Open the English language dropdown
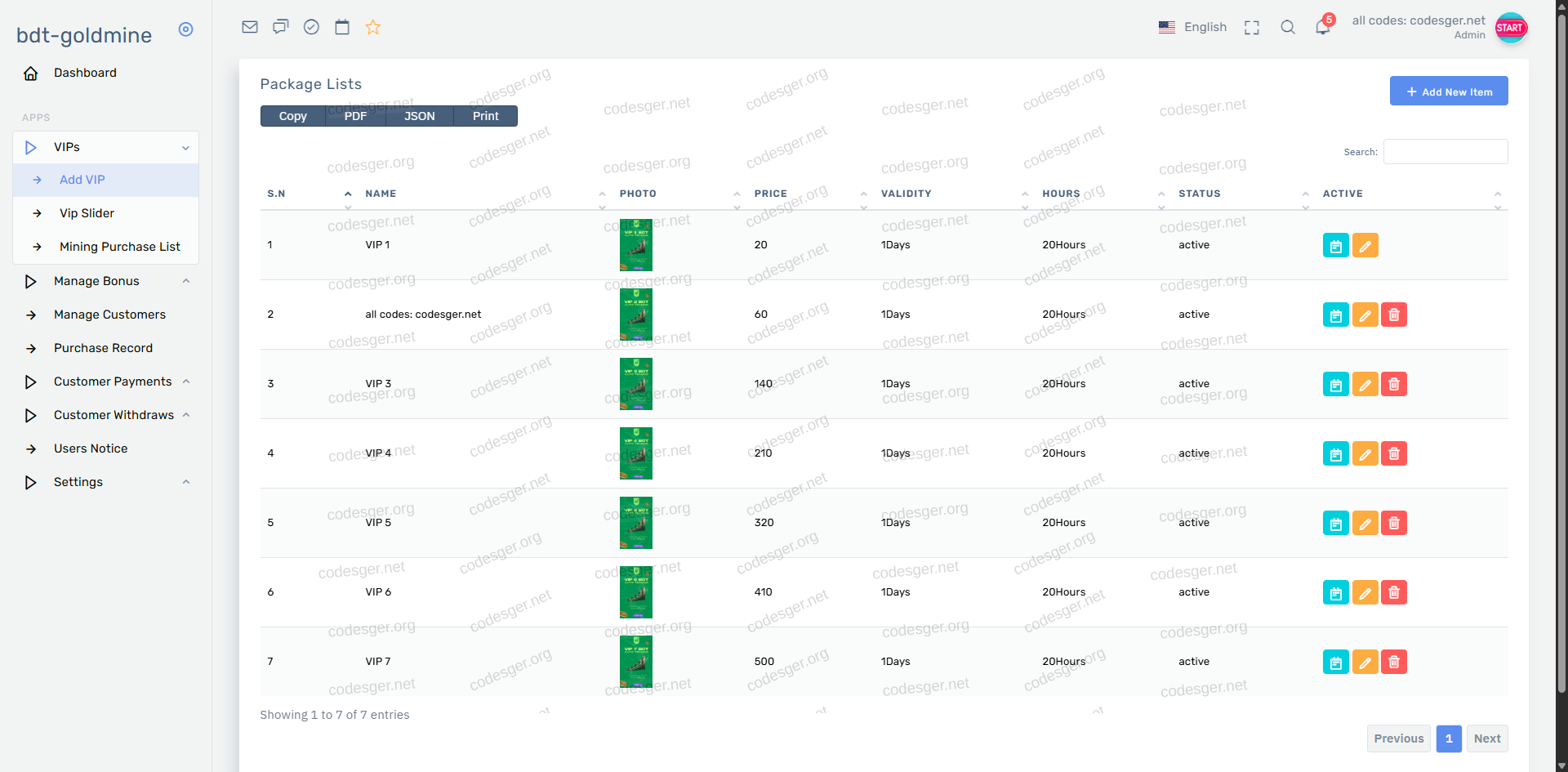Viewport: 1568px width, 772px height. [1193, 27]
